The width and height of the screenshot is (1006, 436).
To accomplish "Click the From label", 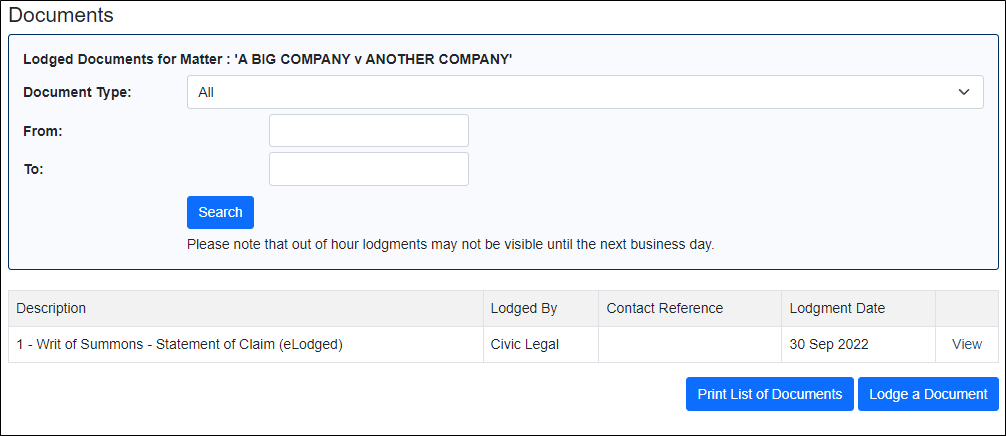I will pyautogui.click(x=42, y=131).
